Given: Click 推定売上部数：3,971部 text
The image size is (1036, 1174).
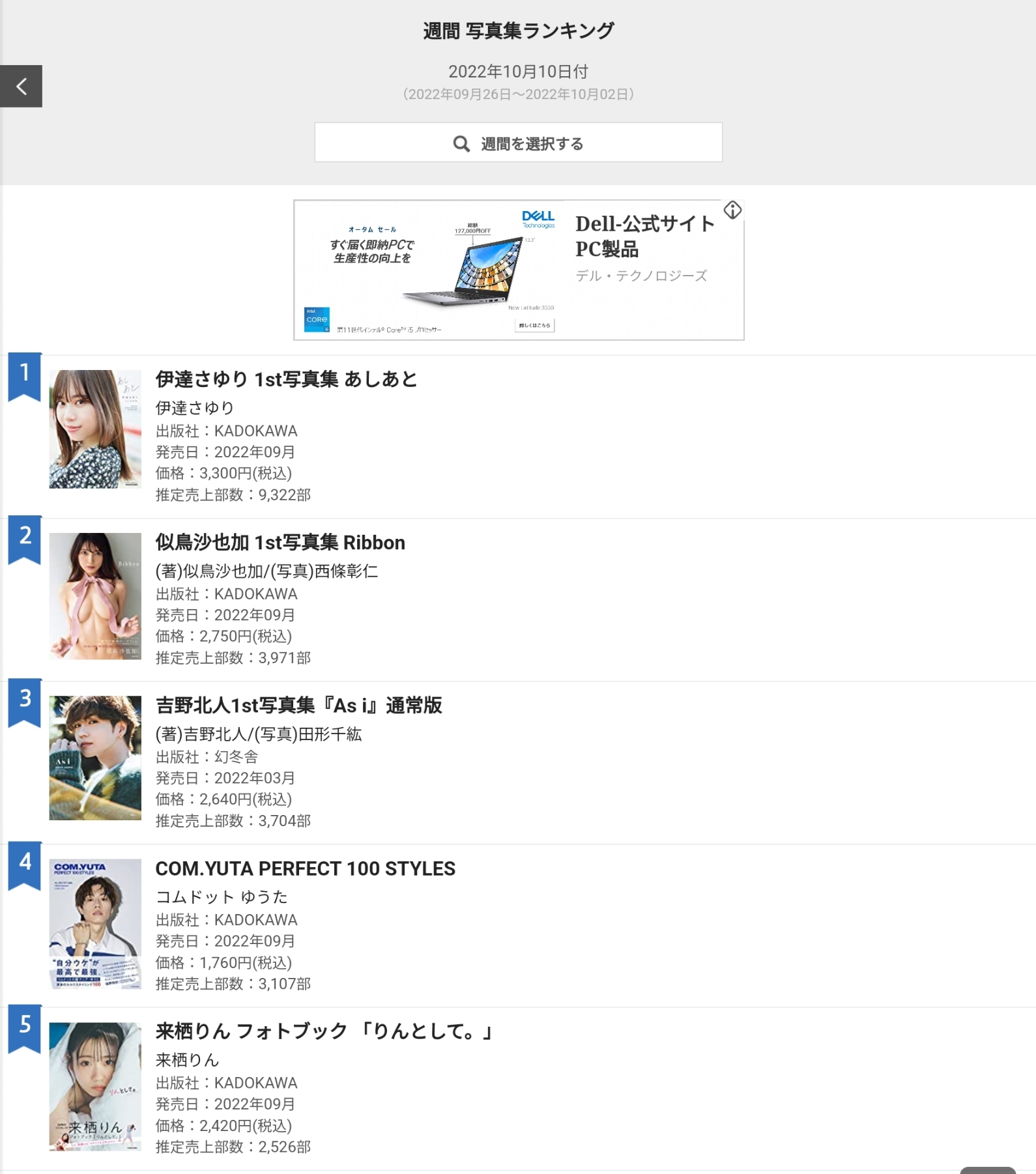Looking at the screenshot, I should point(233,658).
